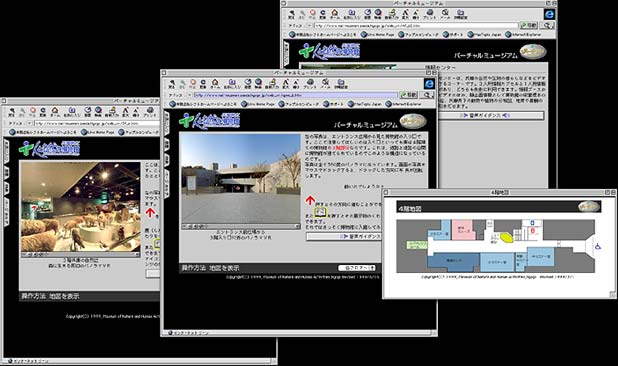
Task: Click the Internet Explorer logo in the top-right window
Action: [549, 14]
